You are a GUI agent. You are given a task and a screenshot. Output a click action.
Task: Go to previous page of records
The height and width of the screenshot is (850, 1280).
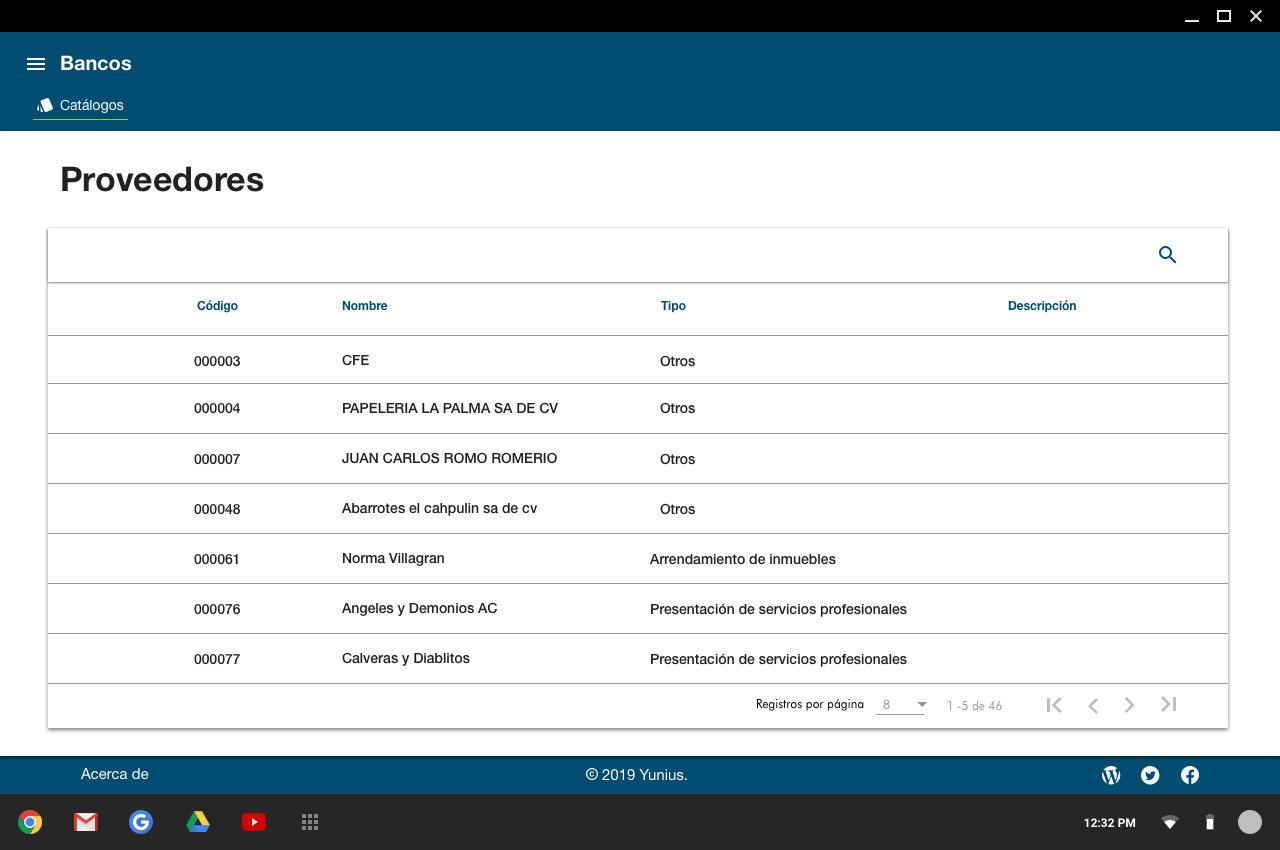[x=1093, y=705]
